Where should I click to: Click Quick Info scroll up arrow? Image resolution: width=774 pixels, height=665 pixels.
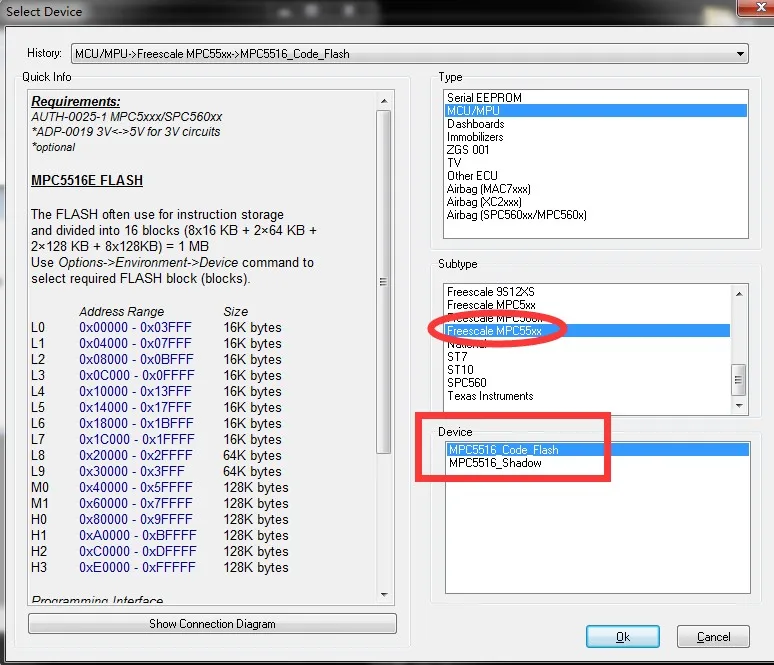click(x=384, y=101)
